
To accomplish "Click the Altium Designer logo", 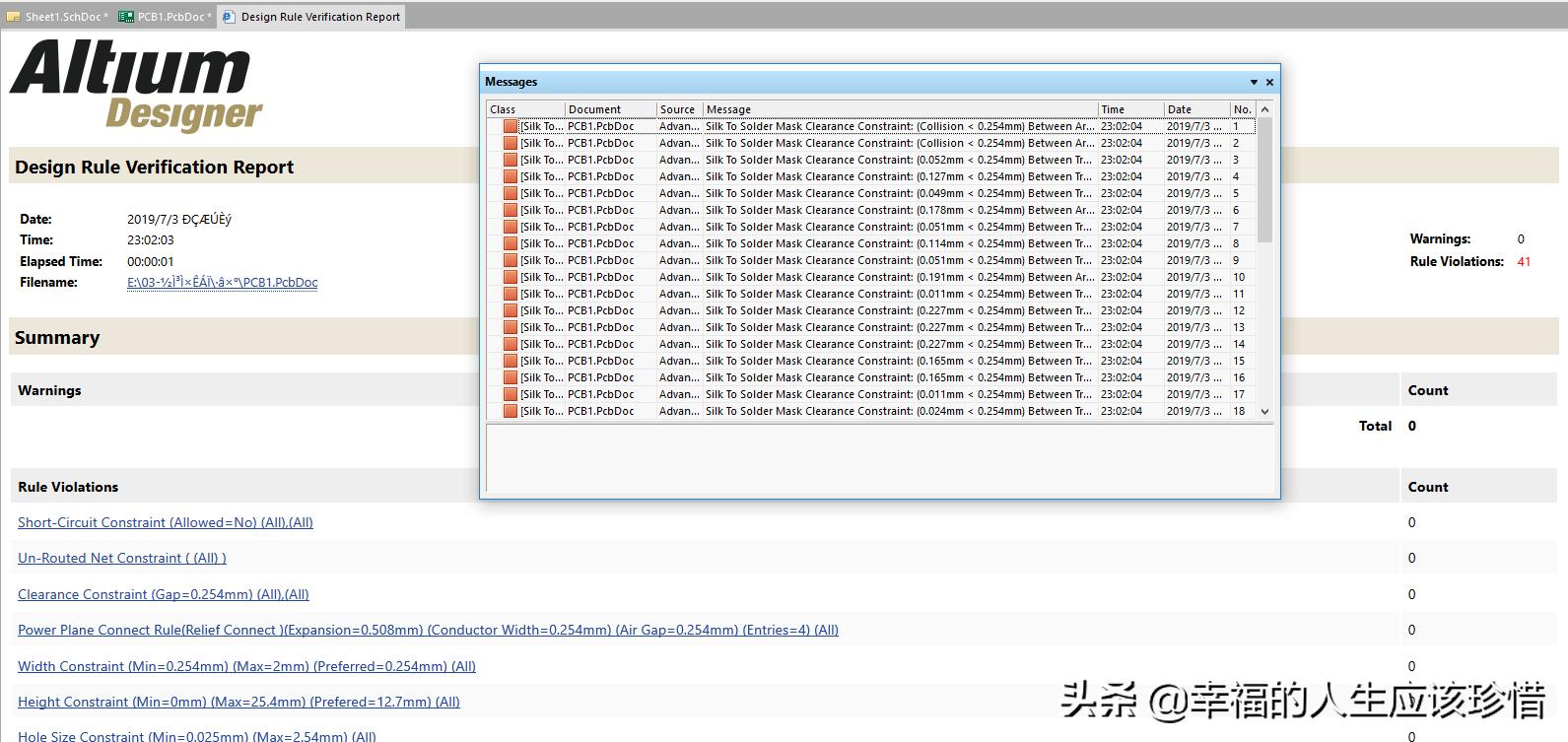I will [135, 86].
